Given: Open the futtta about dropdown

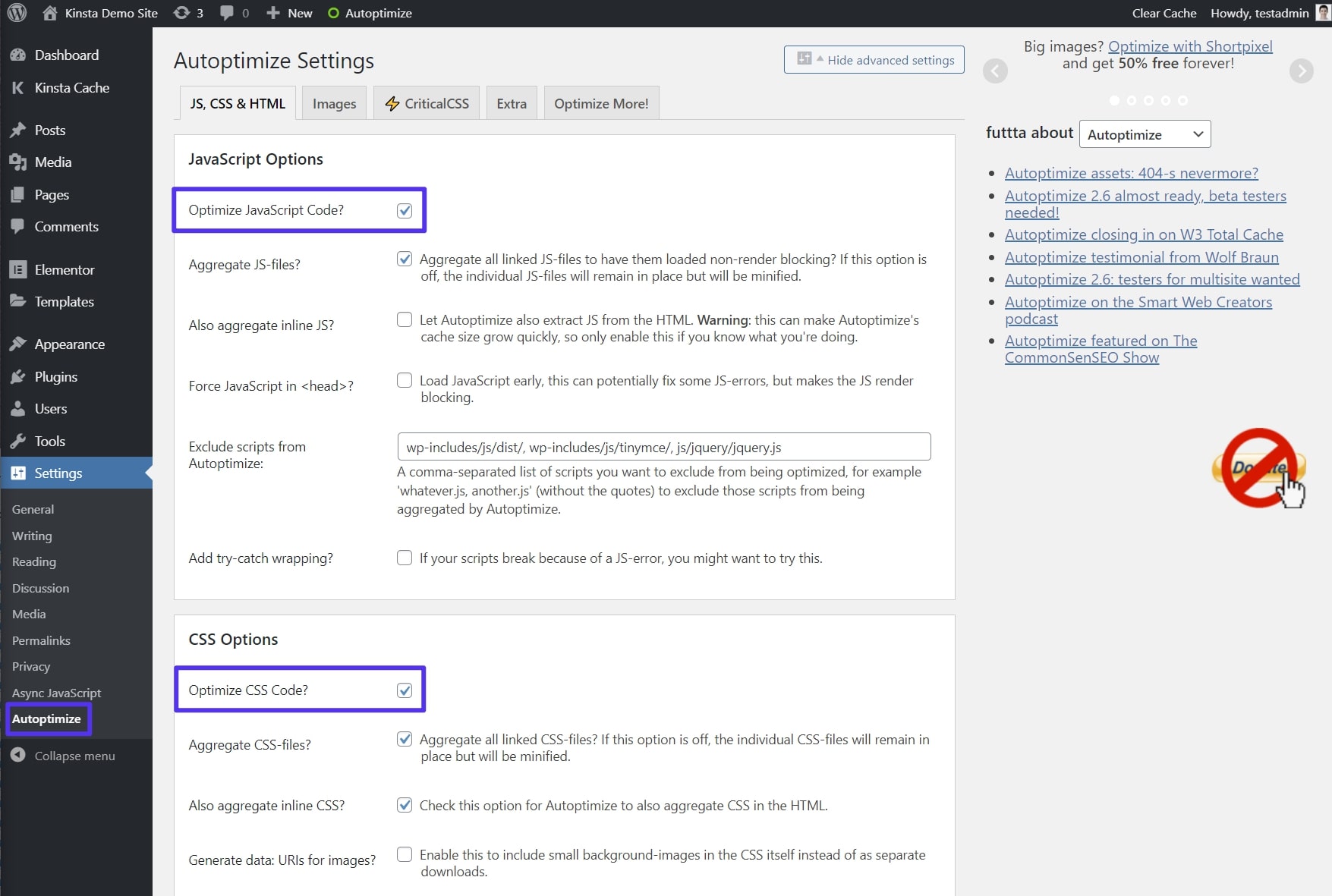Looking at the screenshot, I should pos(1145,134).
